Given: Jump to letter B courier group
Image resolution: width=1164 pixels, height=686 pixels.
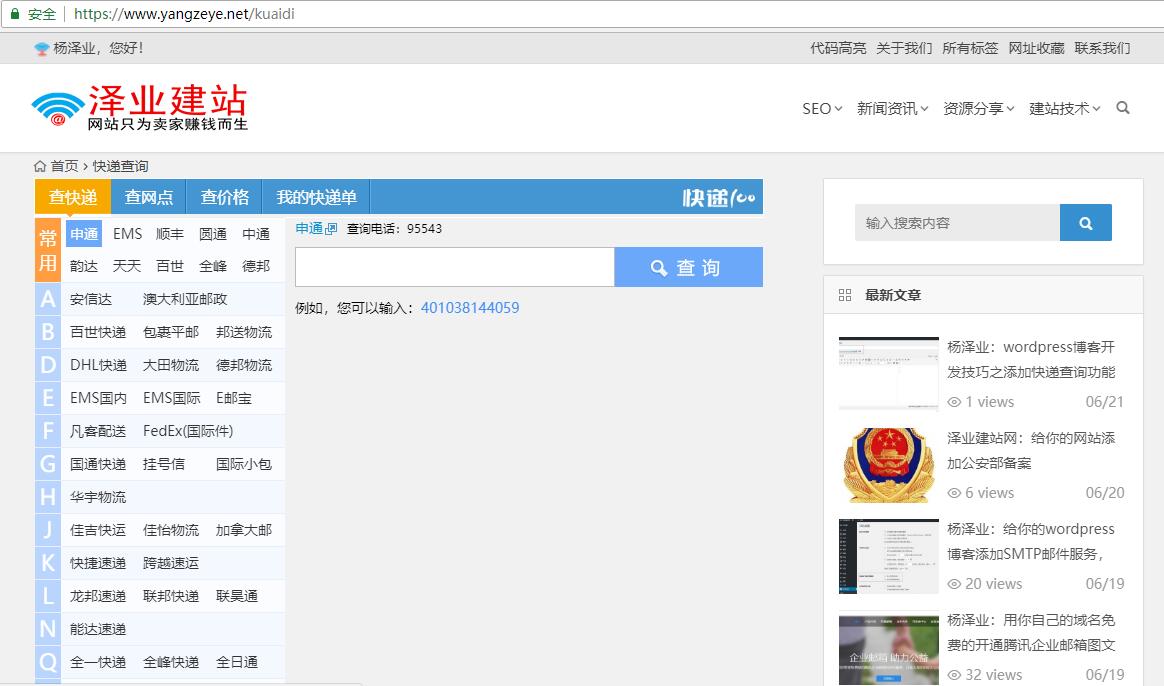Looking at the screenshot, I should click(48, 332).
